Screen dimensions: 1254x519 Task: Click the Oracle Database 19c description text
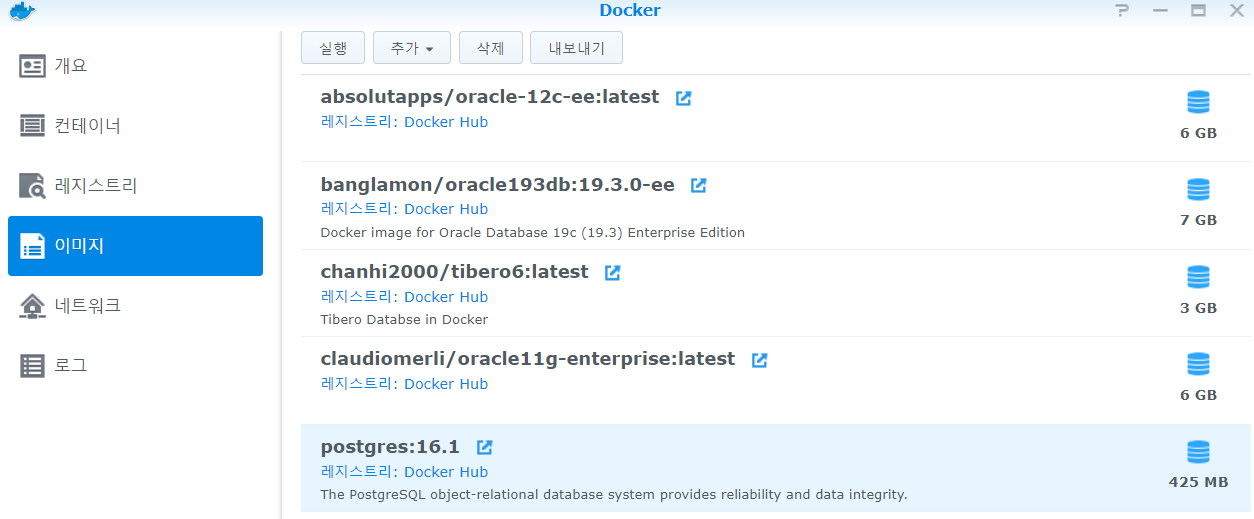pyautogui.click(x=533, y=233)
